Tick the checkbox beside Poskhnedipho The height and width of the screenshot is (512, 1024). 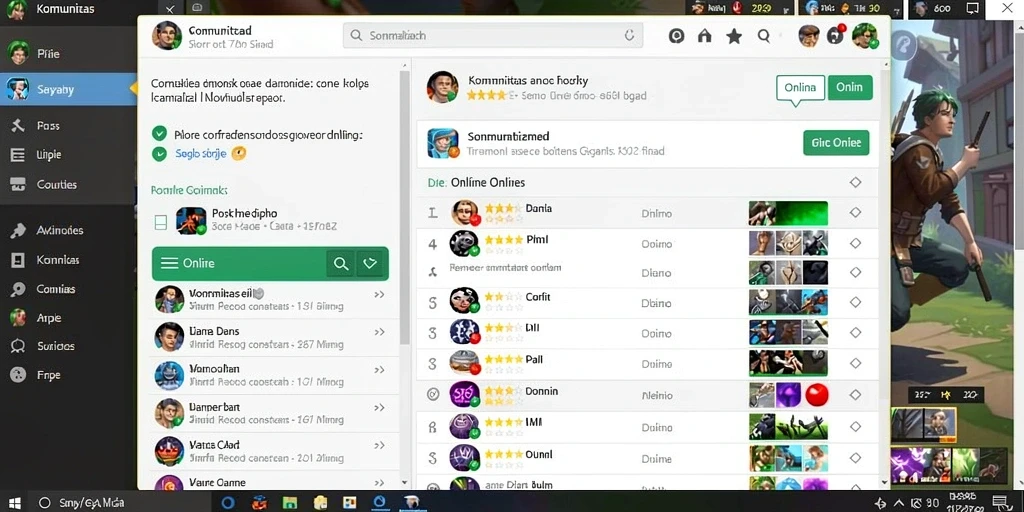[x=161, y=223]
